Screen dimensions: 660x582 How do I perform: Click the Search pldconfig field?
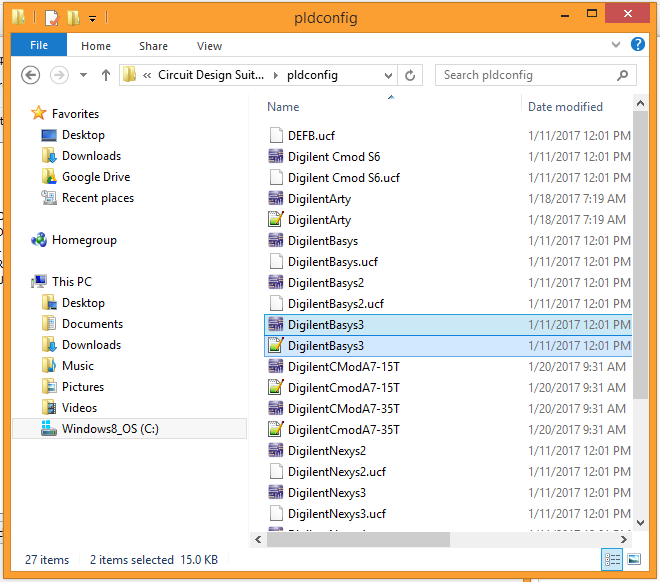coord(535,75)
